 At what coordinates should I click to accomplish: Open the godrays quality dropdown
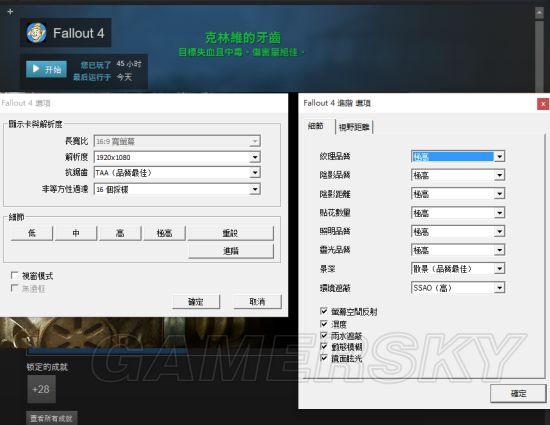click(x=458, y=250)
